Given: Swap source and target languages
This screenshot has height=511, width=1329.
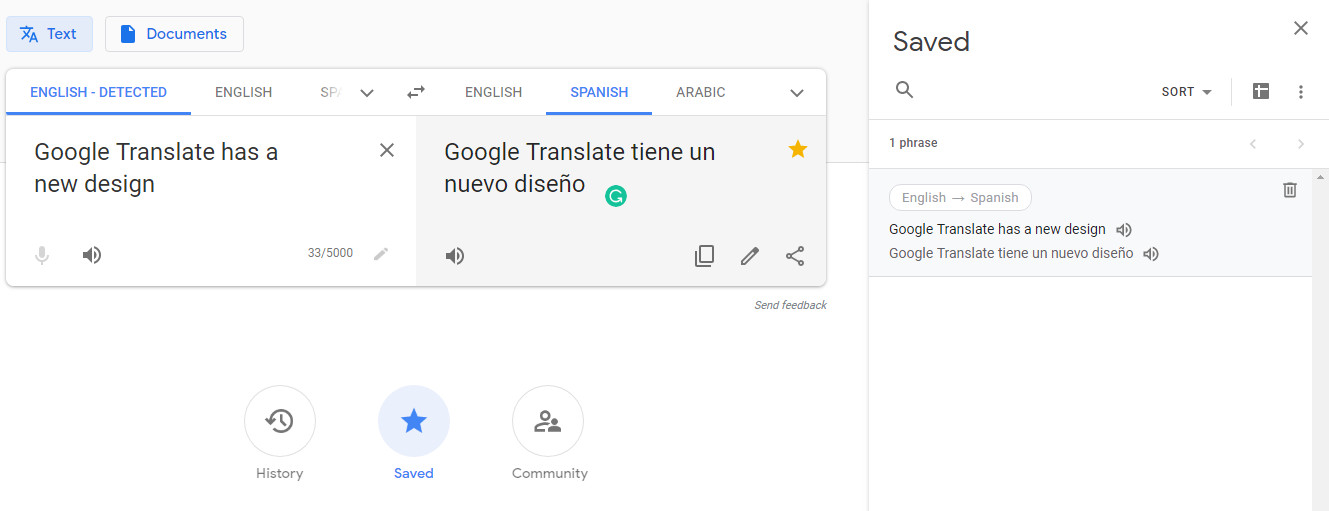Looking at the screenshot, I should (416, 92).
